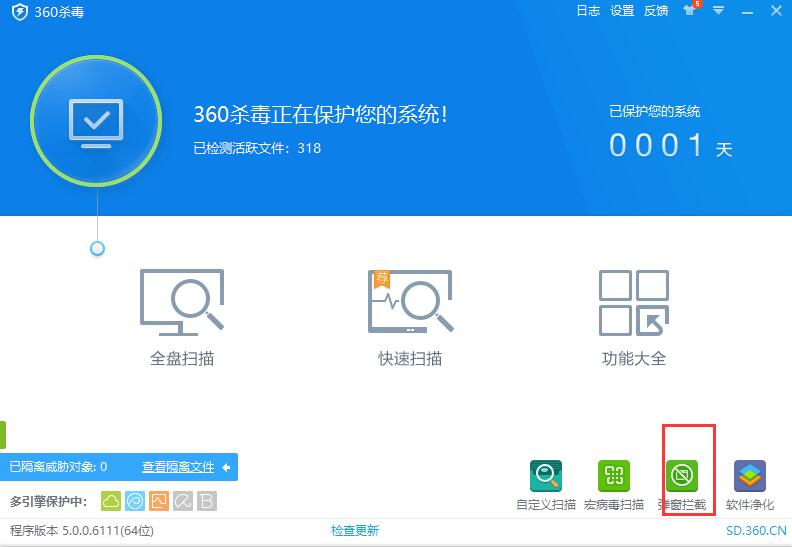Collapse the quarantine bar arrow
Viewport: 792px width, 547px height.
click(226, 467)
